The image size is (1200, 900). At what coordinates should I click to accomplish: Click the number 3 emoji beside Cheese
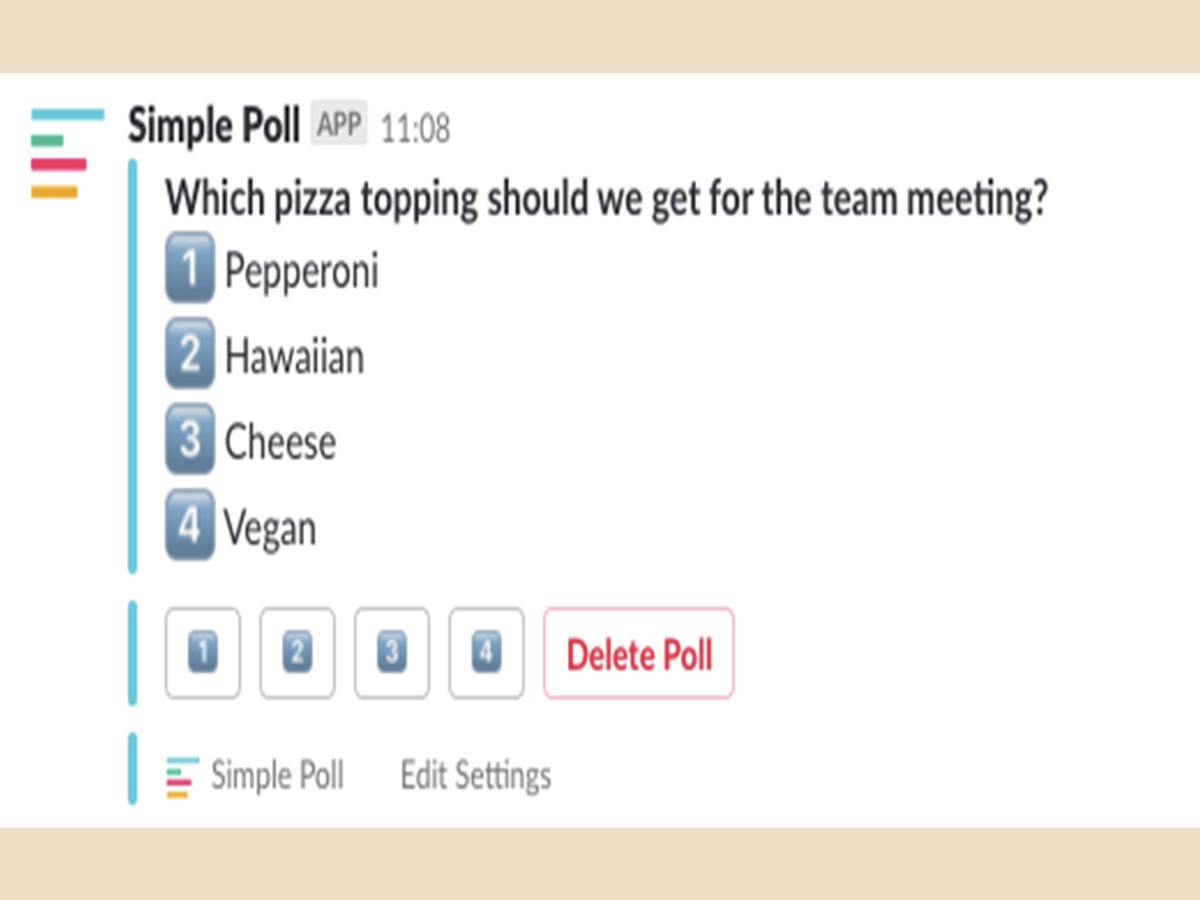coord(190,439)
